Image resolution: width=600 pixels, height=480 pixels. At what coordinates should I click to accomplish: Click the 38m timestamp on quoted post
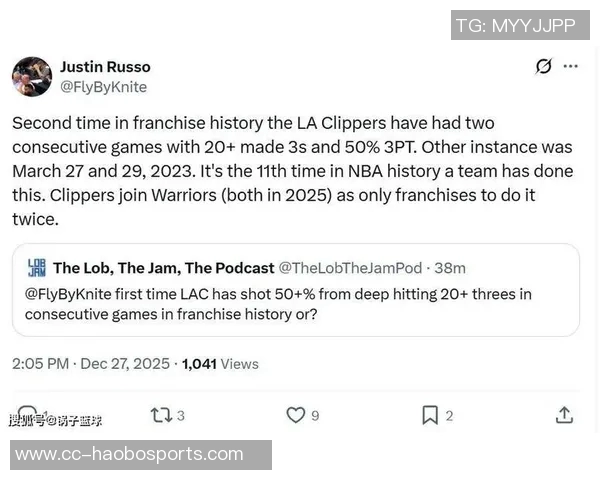(450, 268)
